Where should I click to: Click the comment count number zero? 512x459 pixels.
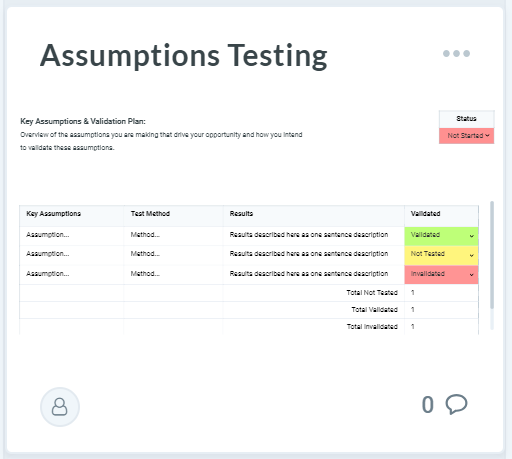tap(428, 405)
